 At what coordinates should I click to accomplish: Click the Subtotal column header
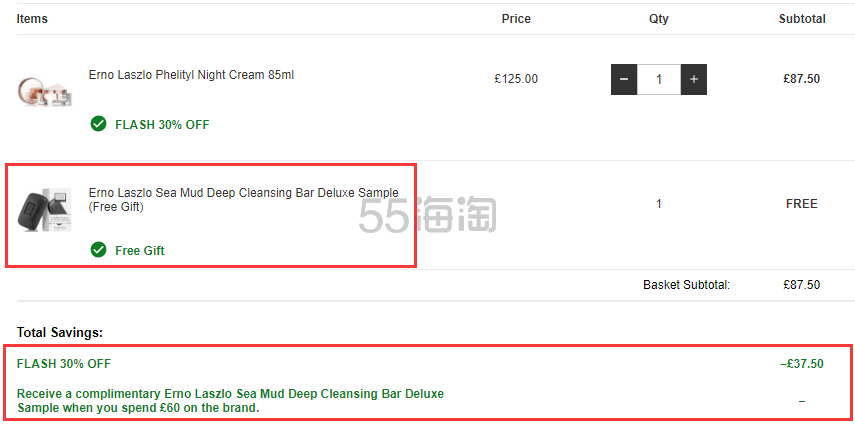pos(802,19)
